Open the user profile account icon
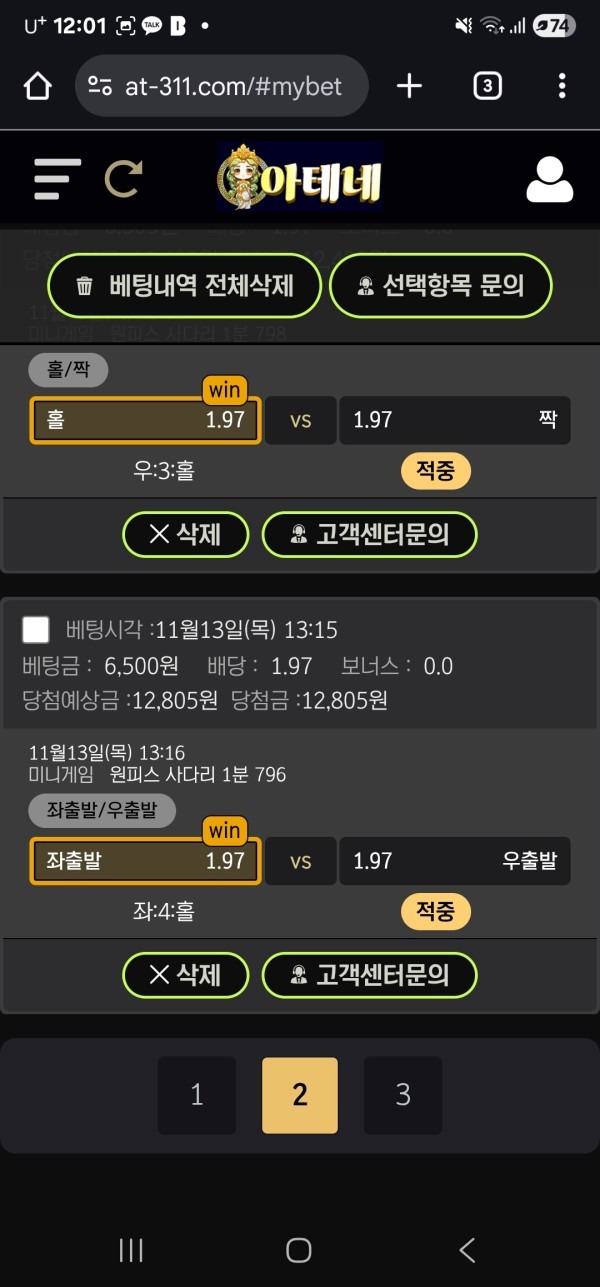Viewport: 600px width, 1287px height. coord(547,178)
